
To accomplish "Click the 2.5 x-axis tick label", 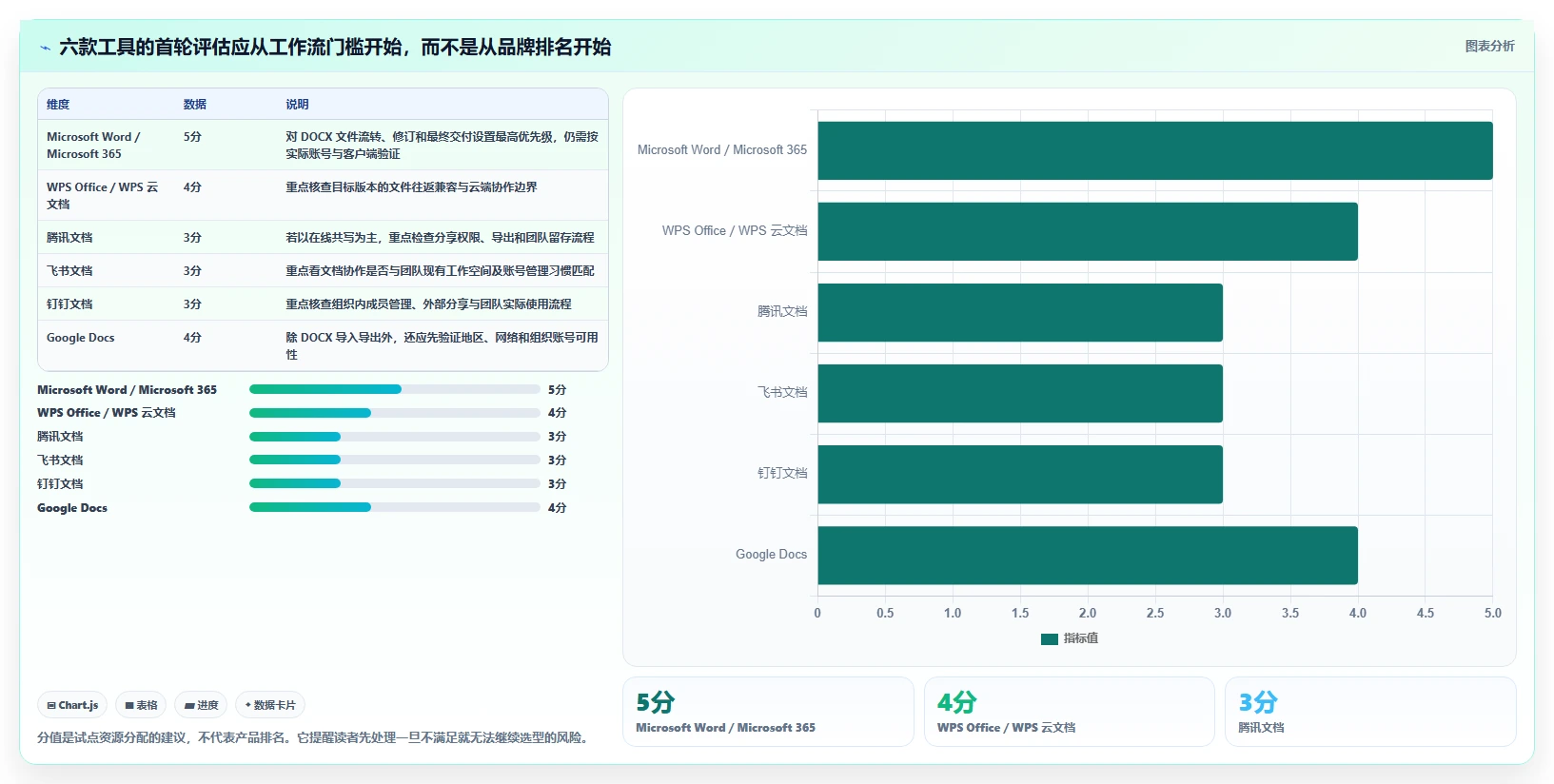I will 1155,613.
